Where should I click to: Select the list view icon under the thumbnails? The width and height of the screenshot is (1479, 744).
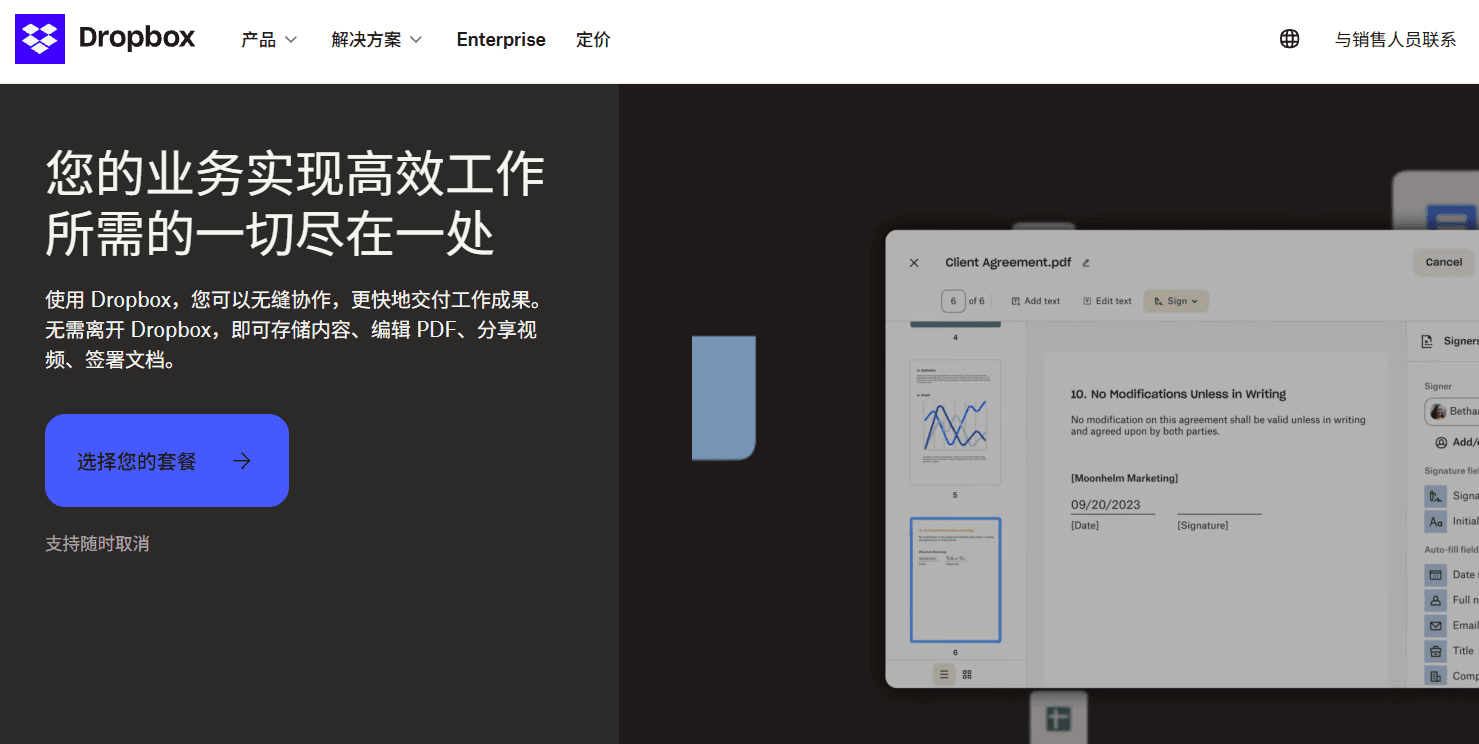point(944,674)
